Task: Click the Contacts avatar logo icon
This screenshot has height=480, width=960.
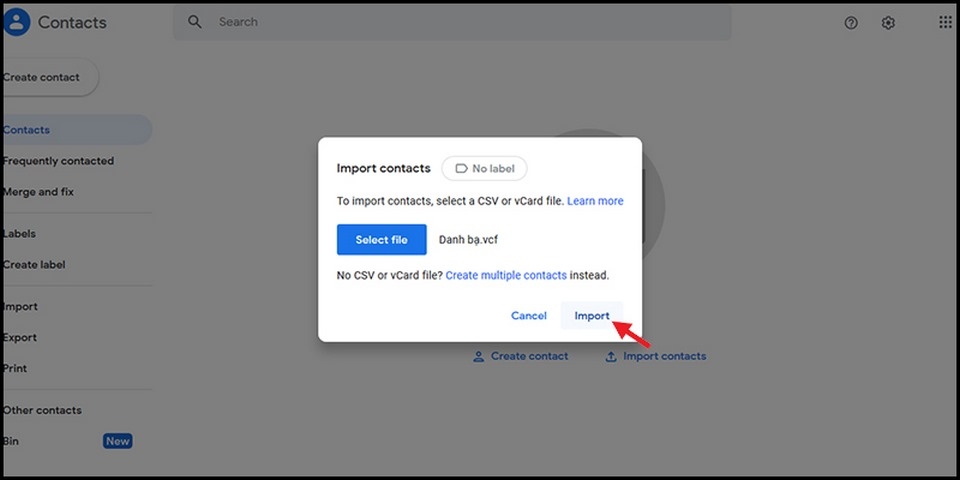Action: click(16, 22)
